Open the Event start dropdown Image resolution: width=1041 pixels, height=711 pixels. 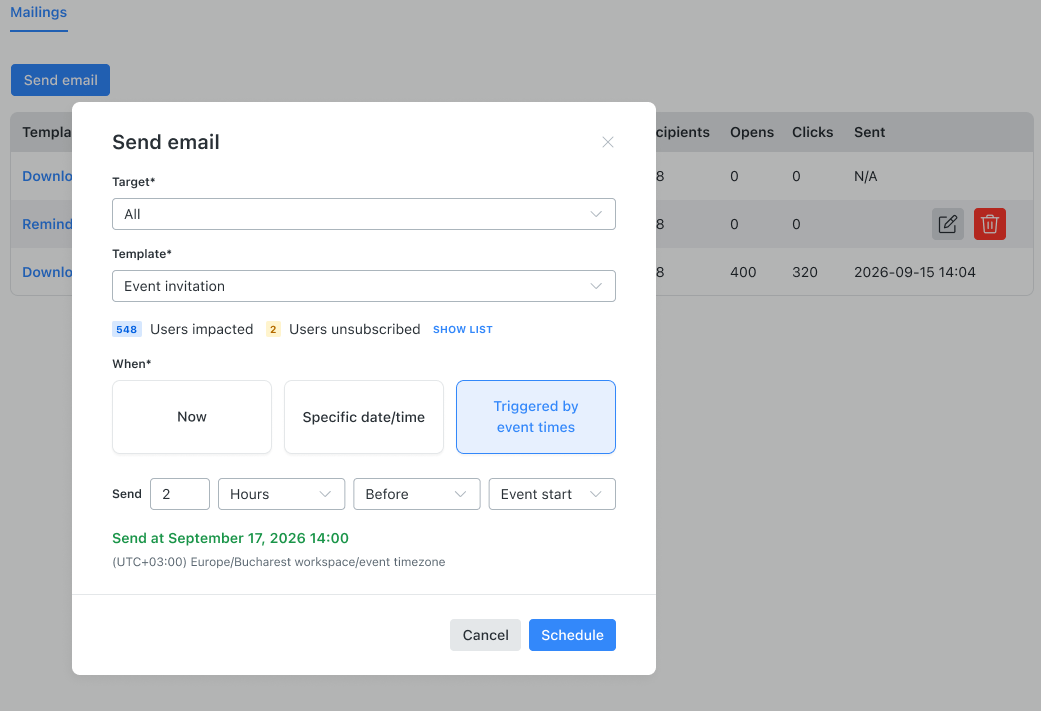pos(552,494)
